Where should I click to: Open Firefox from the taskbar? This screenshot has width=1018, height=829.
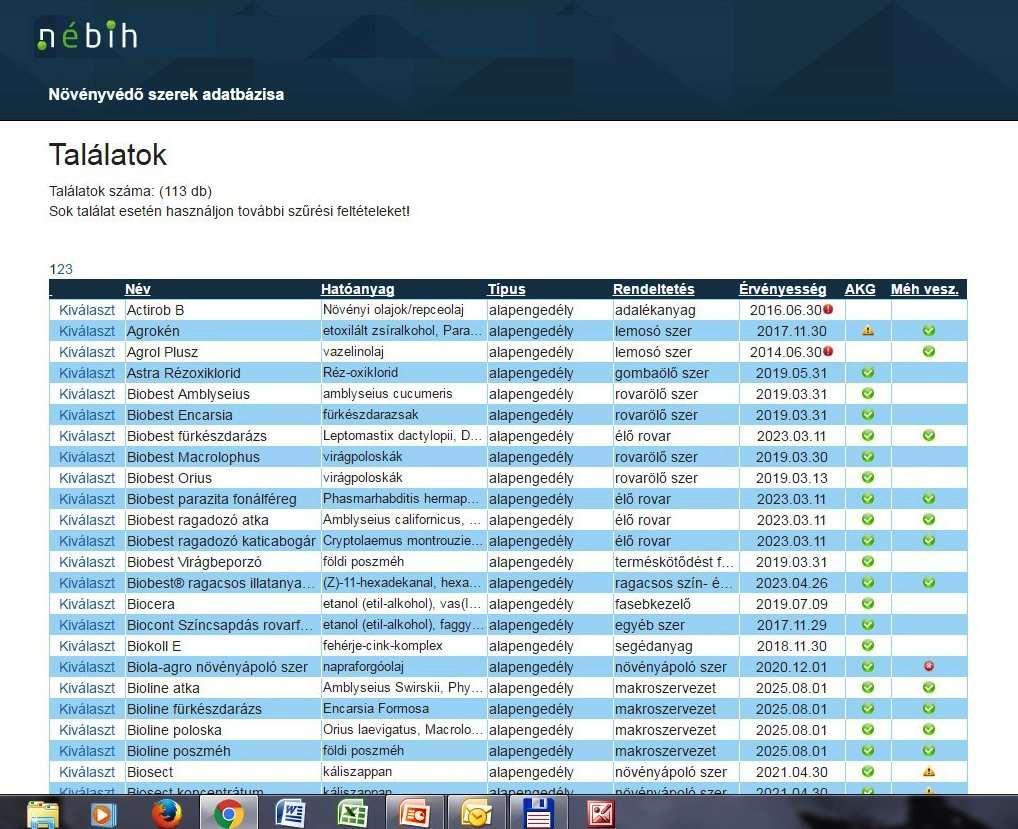[166, 814]
